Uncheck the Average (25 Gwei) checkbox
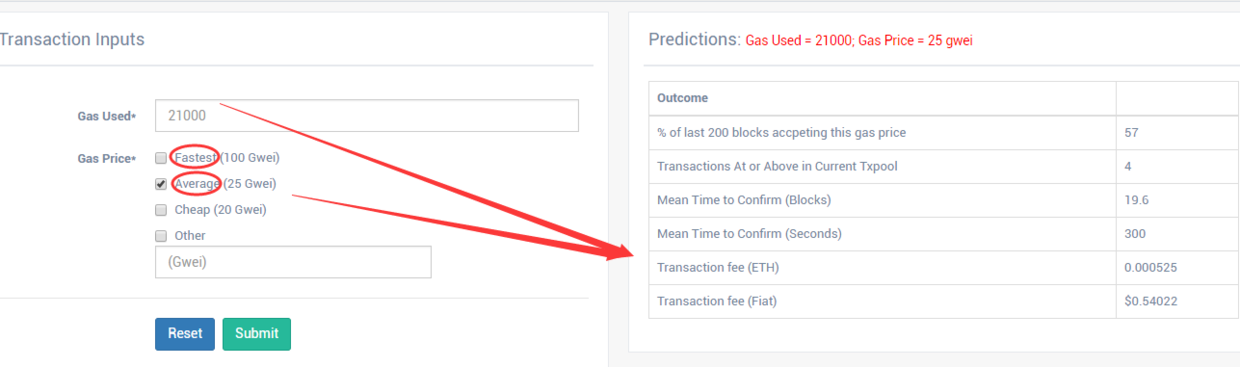 click(x=161, y=184)
